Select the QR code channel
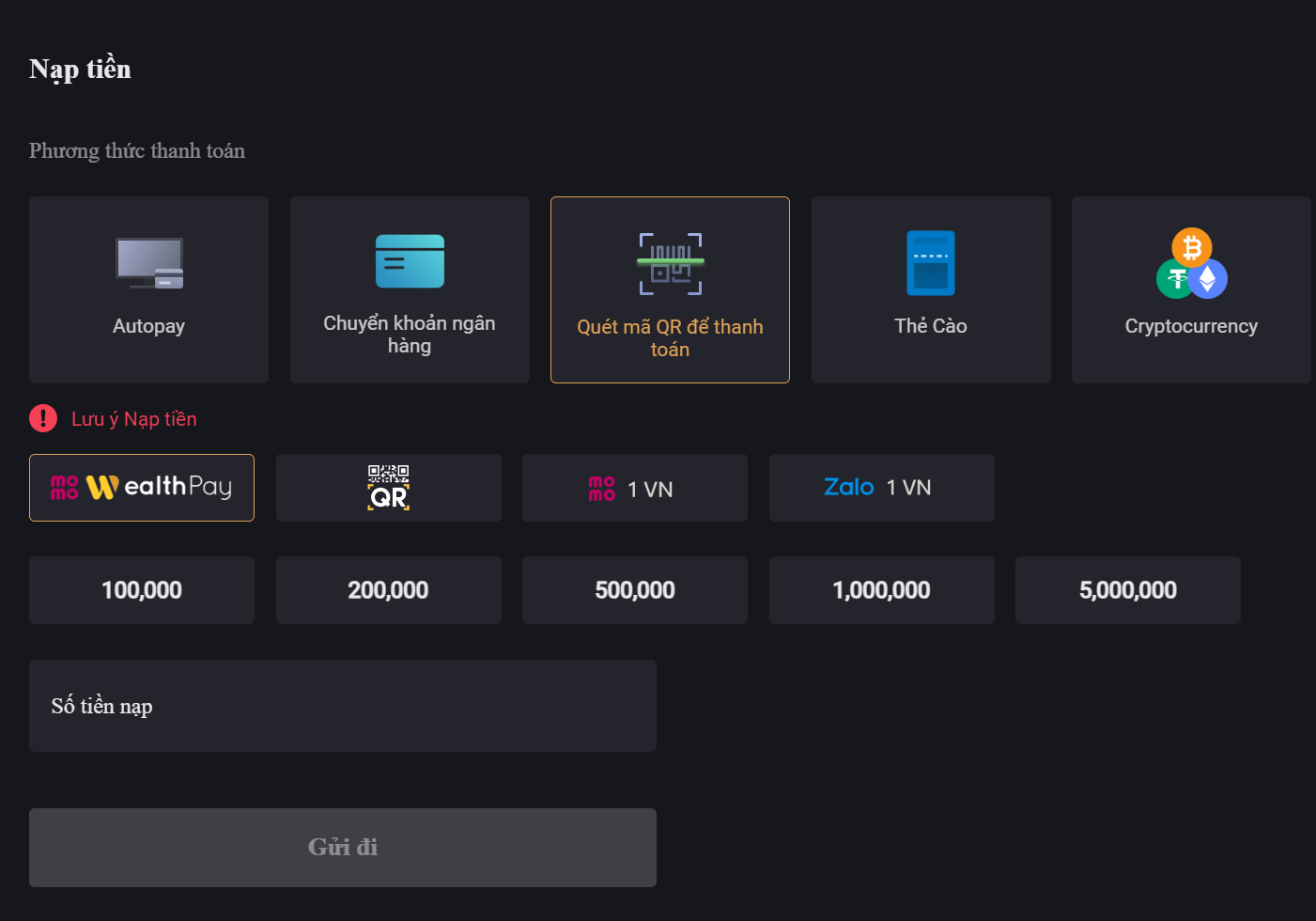 [389, 488]
